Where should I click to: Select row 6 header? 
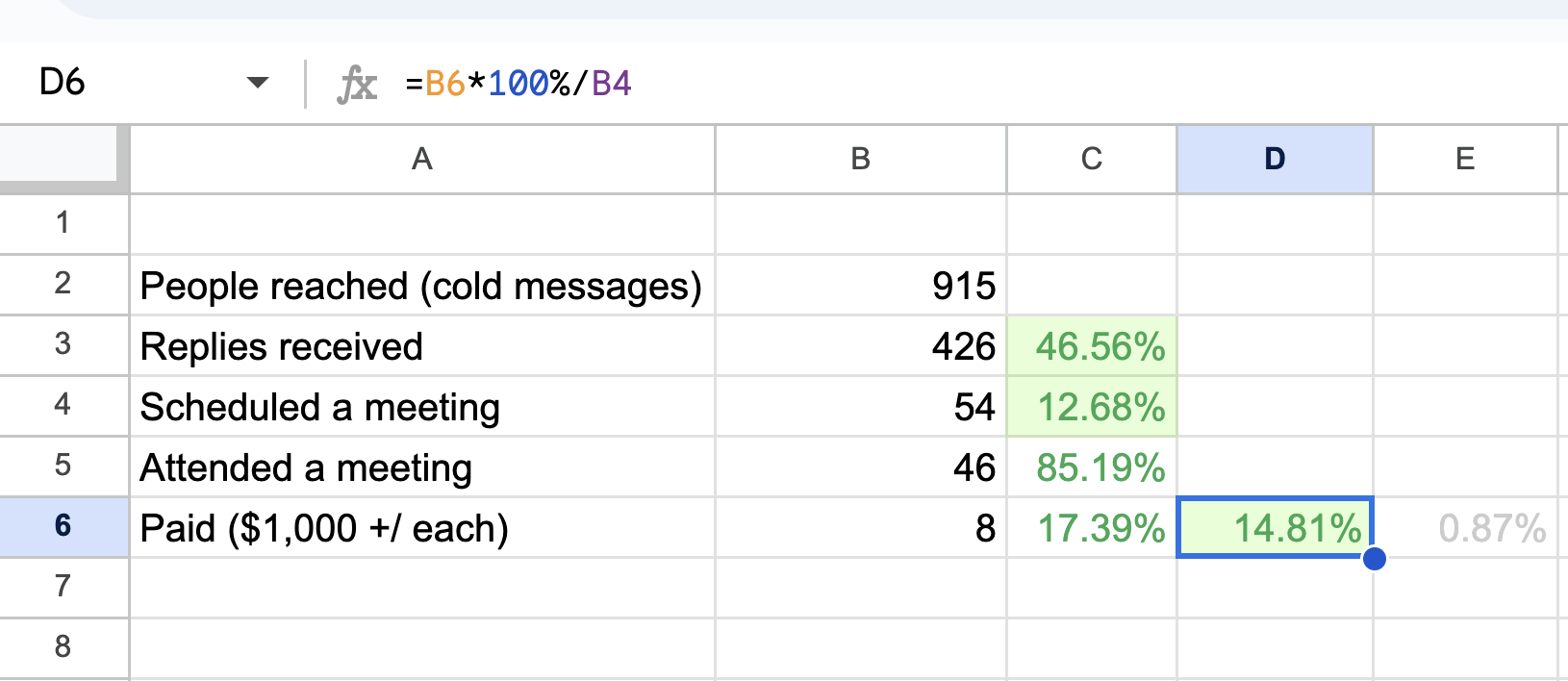(x=63, y=526)
